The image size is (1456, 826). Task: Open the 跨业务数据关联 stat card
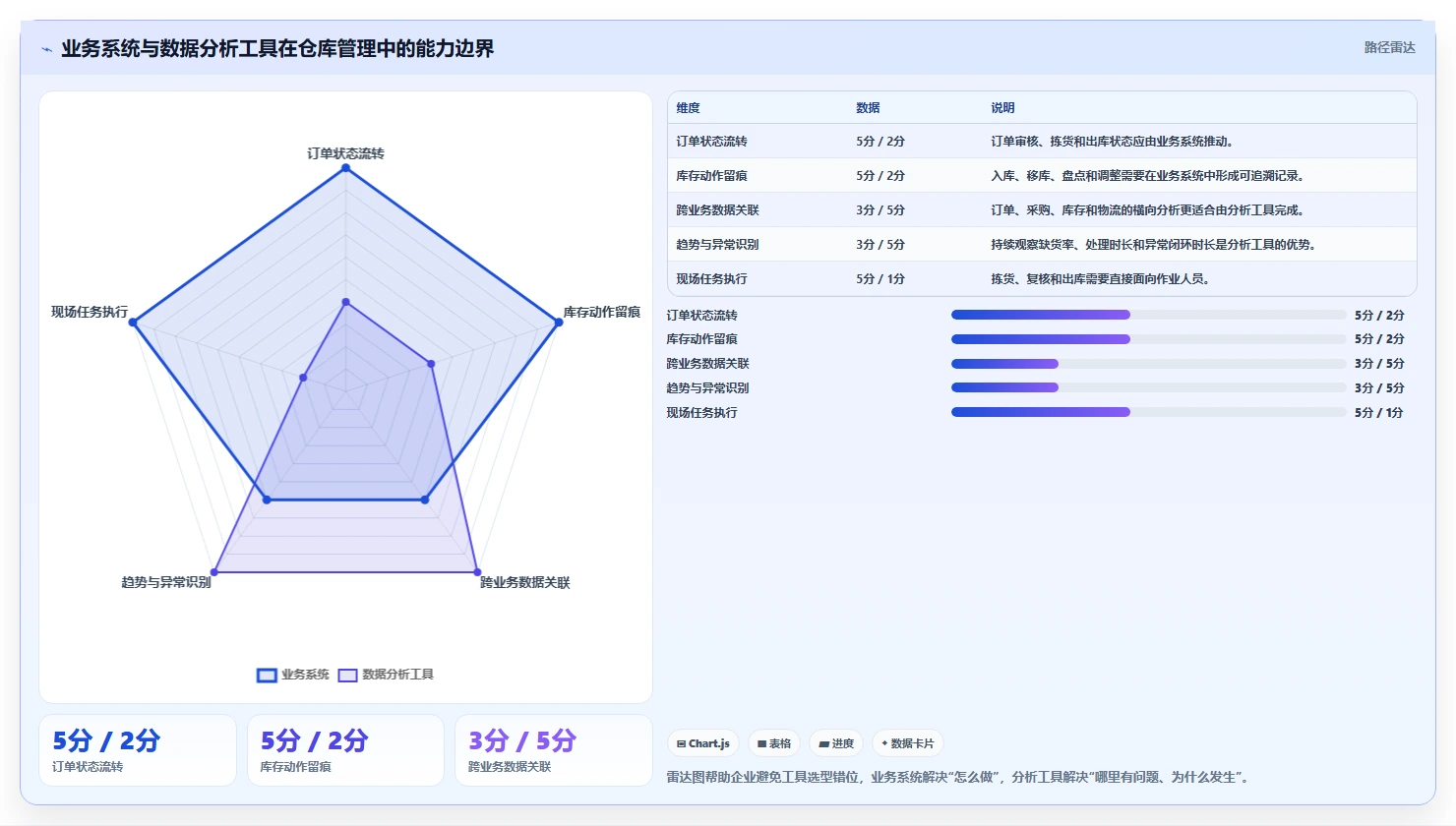pyautogui.click(x=554, y=750)
